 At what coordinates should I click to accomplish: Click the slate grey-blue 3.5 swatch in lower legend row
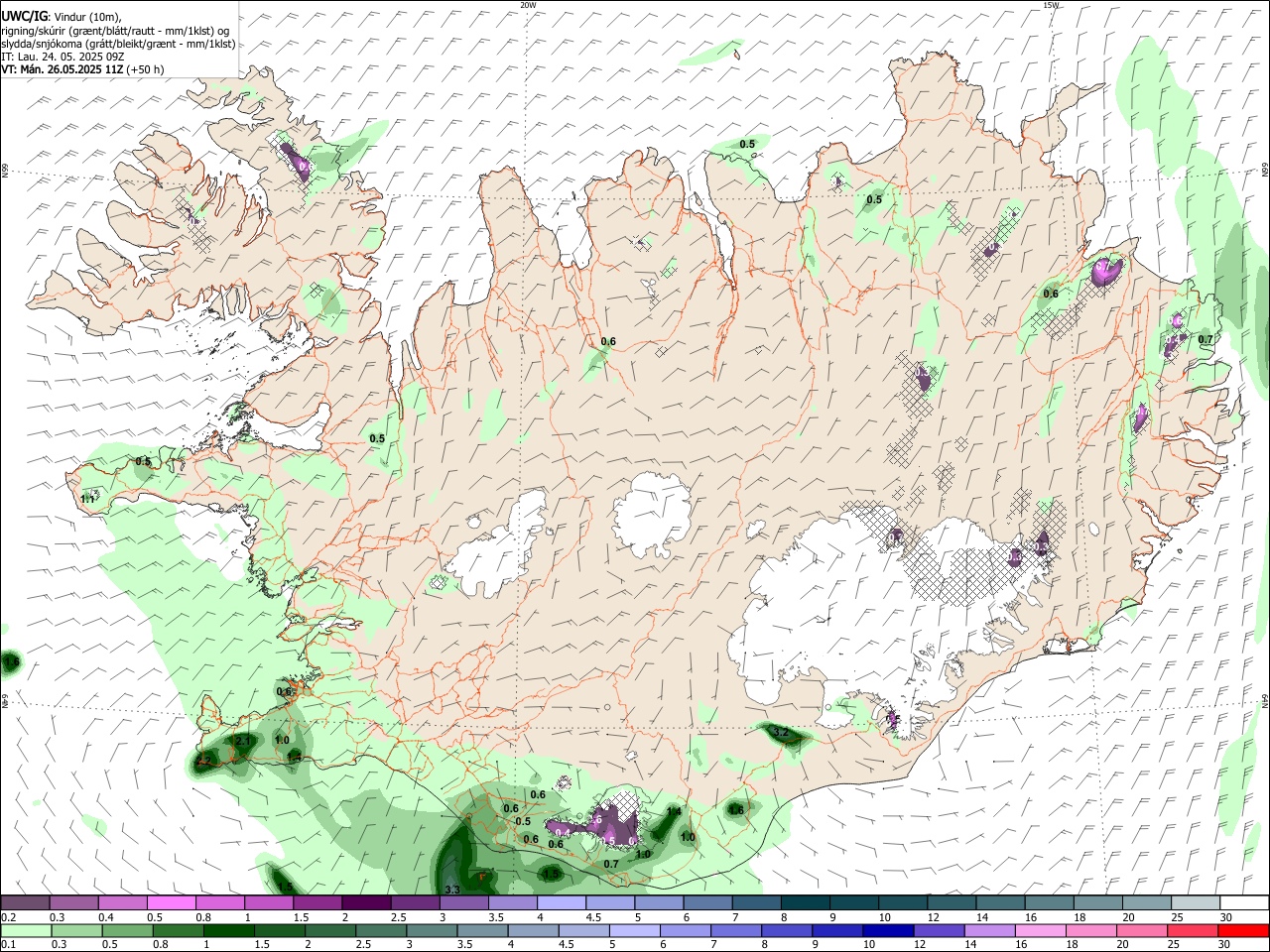pos(483,931)
